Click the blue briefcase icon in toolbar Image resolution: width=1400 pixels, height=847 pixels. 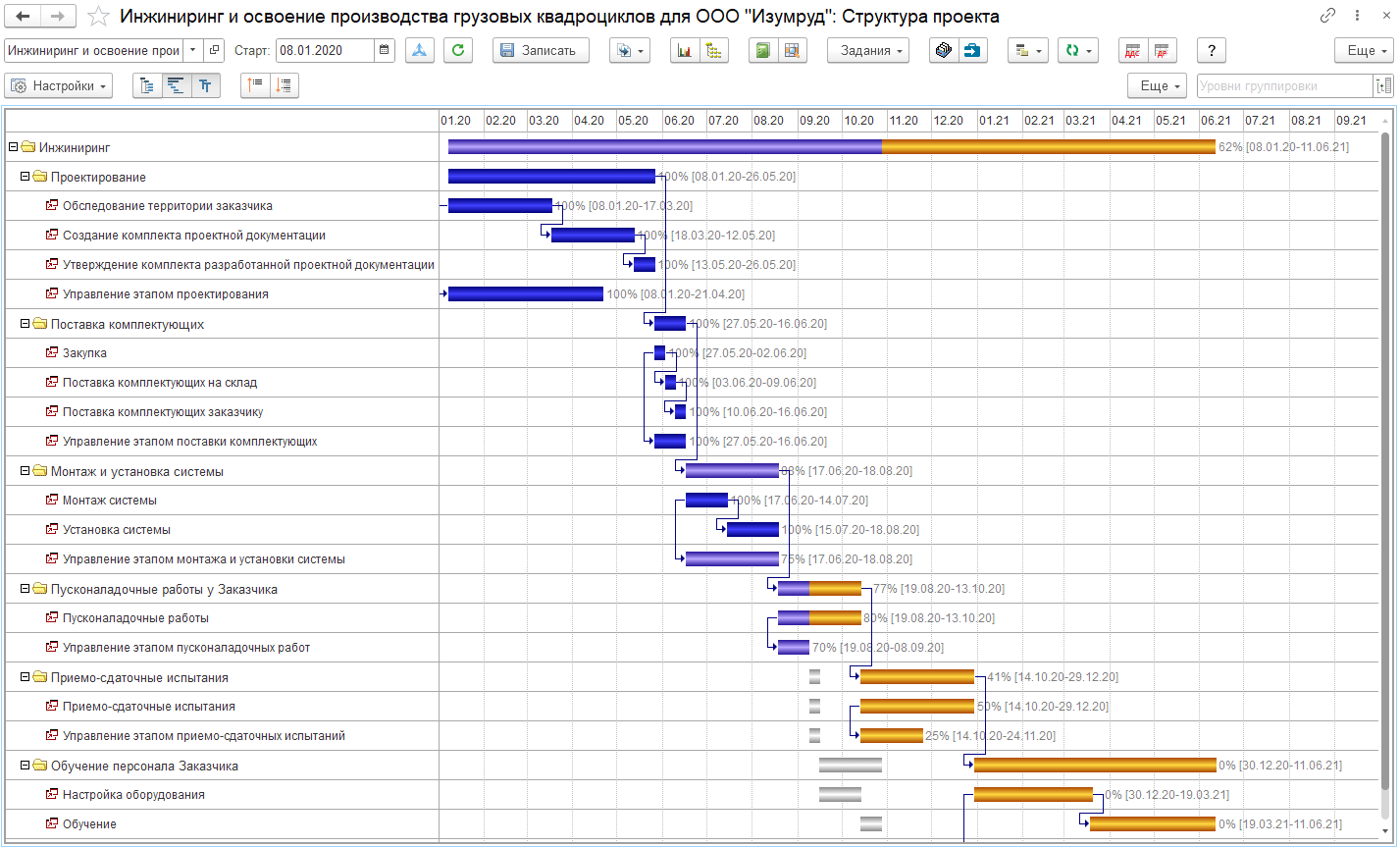972,51
